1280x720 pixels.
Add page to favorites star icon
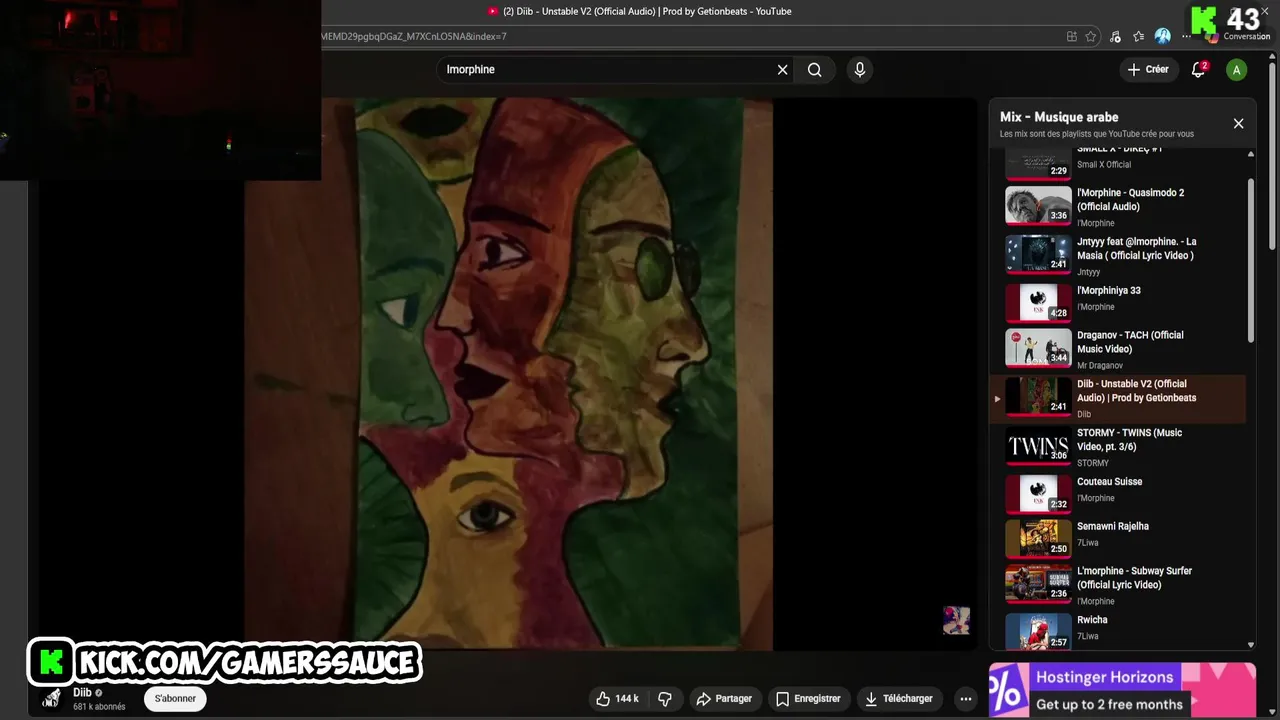(x=1091, y=37)
